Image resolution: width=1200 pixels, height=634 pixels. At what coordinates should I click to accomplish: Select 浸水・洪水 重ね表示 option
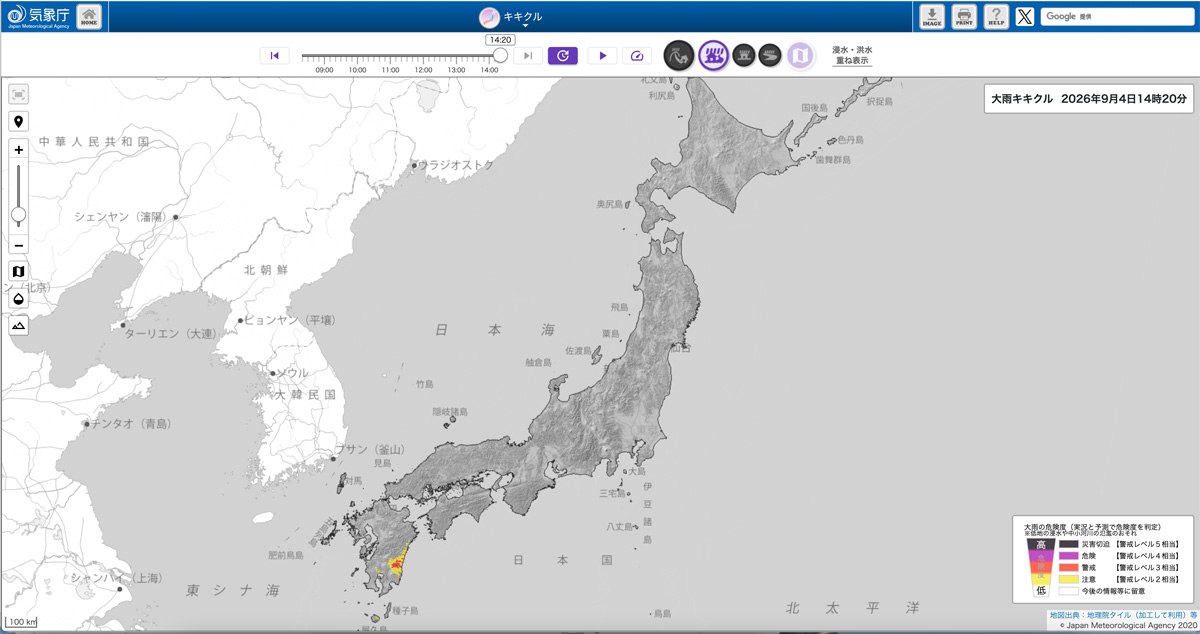click(x=853, y=55)
